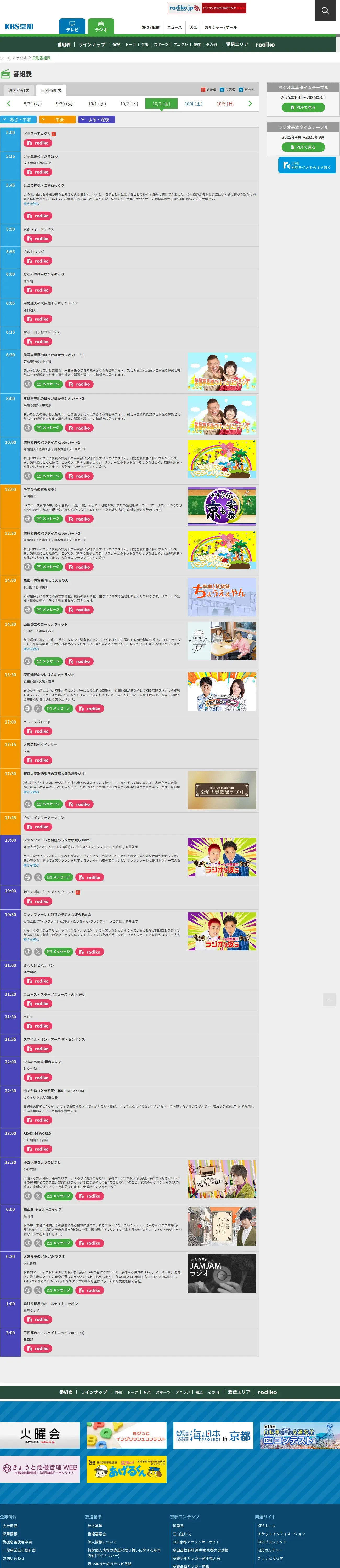The image size is (340, 1568).
Task: Select date 10/4 (土)
Action: pos(193,104)
